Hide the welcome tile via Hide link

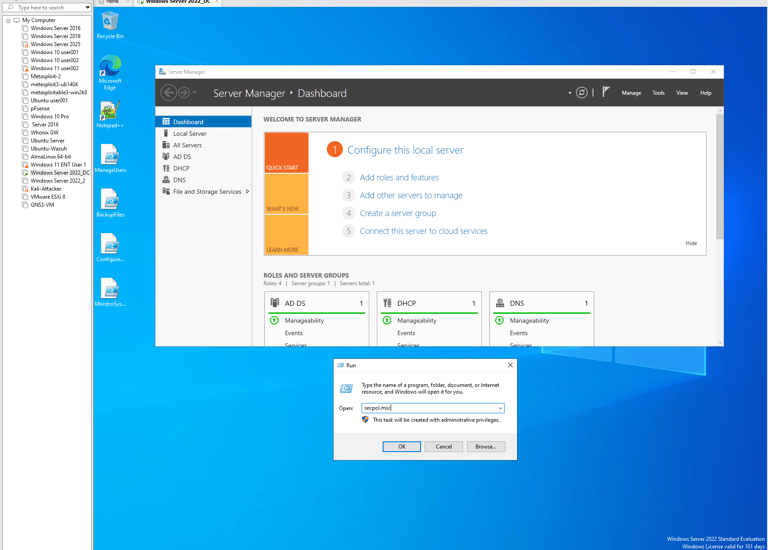[691, 243]
